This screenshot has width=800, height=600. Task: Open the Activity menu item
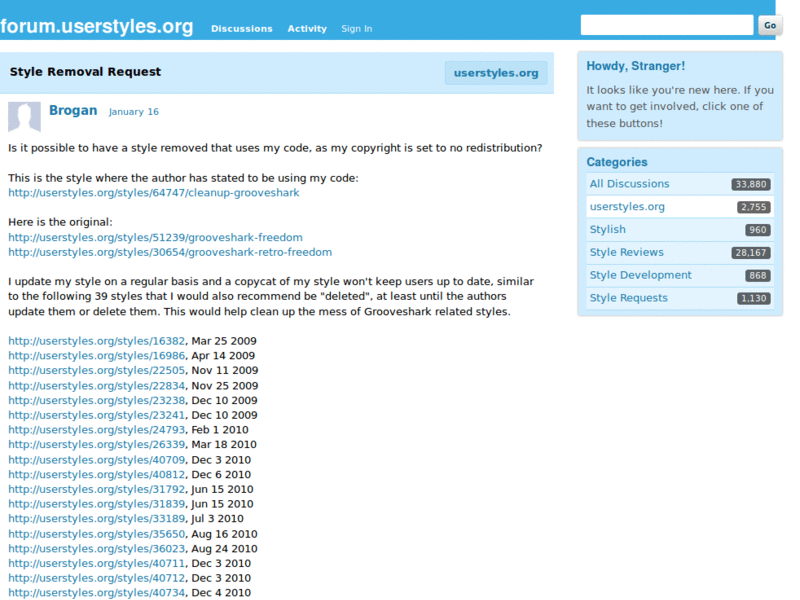pyautogui.click(x=307, y=29)
